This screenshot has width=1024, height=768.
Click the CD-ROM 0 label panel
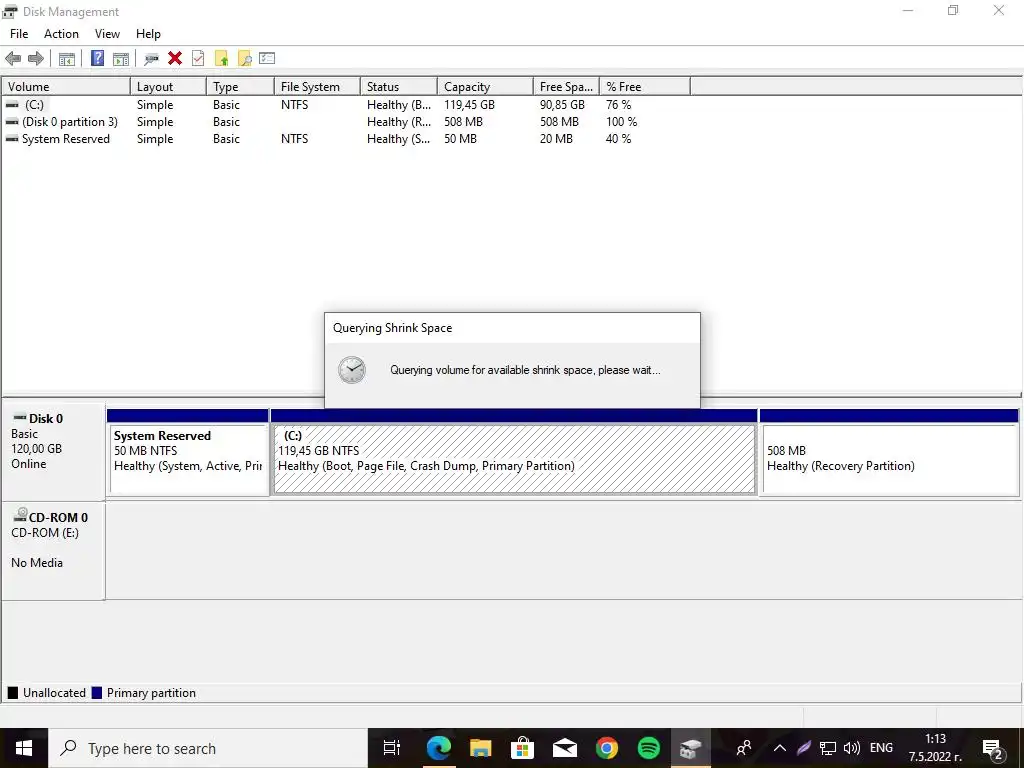[x=54, y=550]
